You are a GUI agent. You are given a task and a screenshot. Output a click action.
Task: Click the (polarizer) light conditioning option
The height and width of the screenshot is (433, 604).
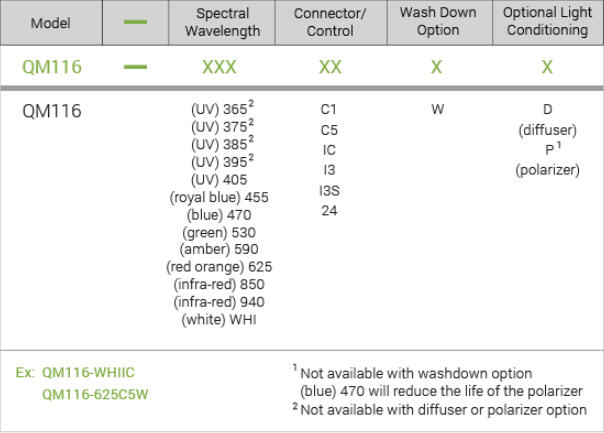click(x=547, y=170)
